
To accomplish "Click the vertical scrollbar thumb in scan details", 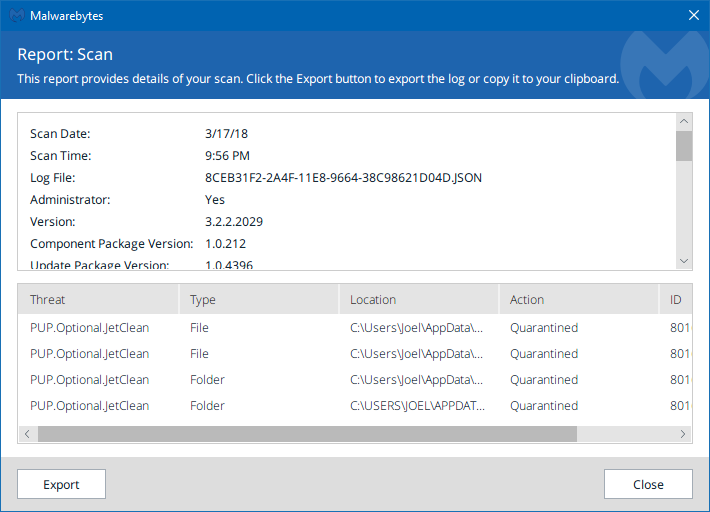I will coord(684,146).
